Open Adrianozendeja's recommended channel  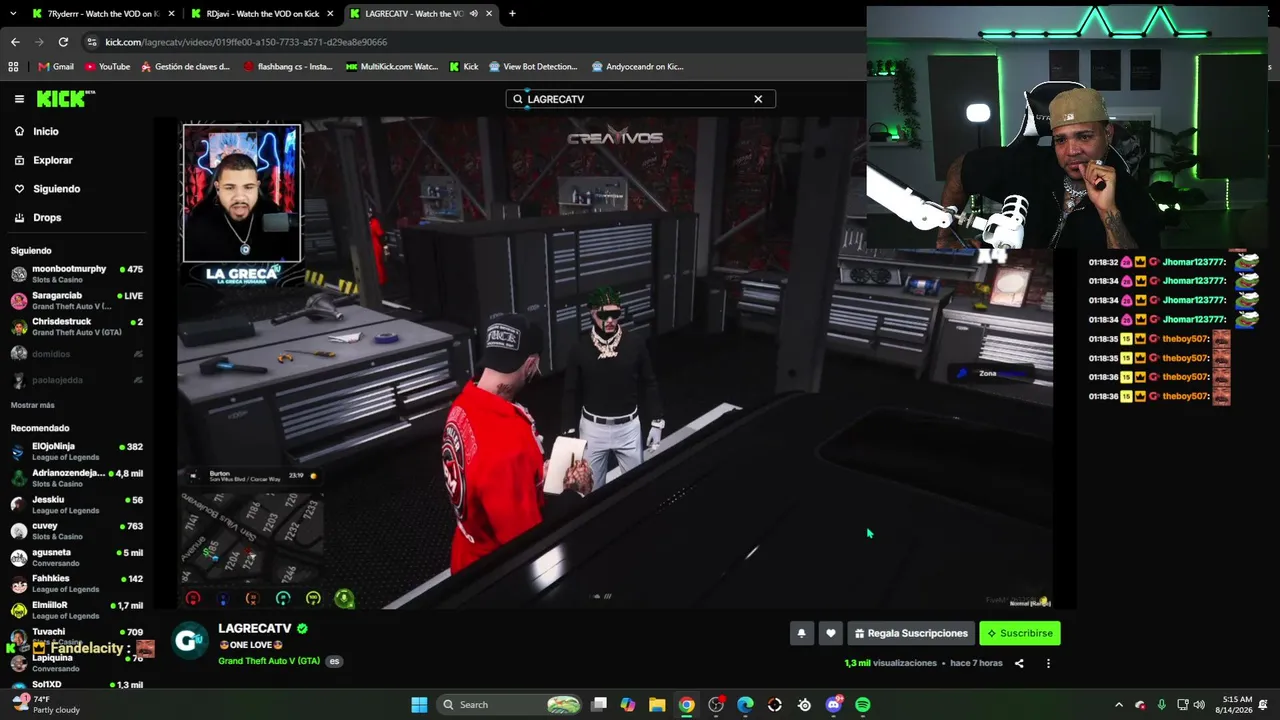(x=77, y=478)
